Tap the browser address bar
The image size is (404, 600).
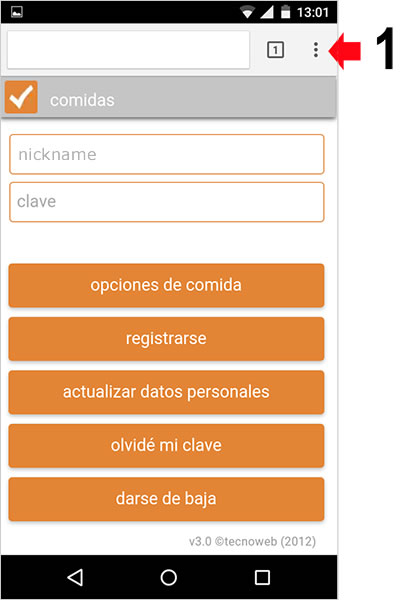[129, 50]
